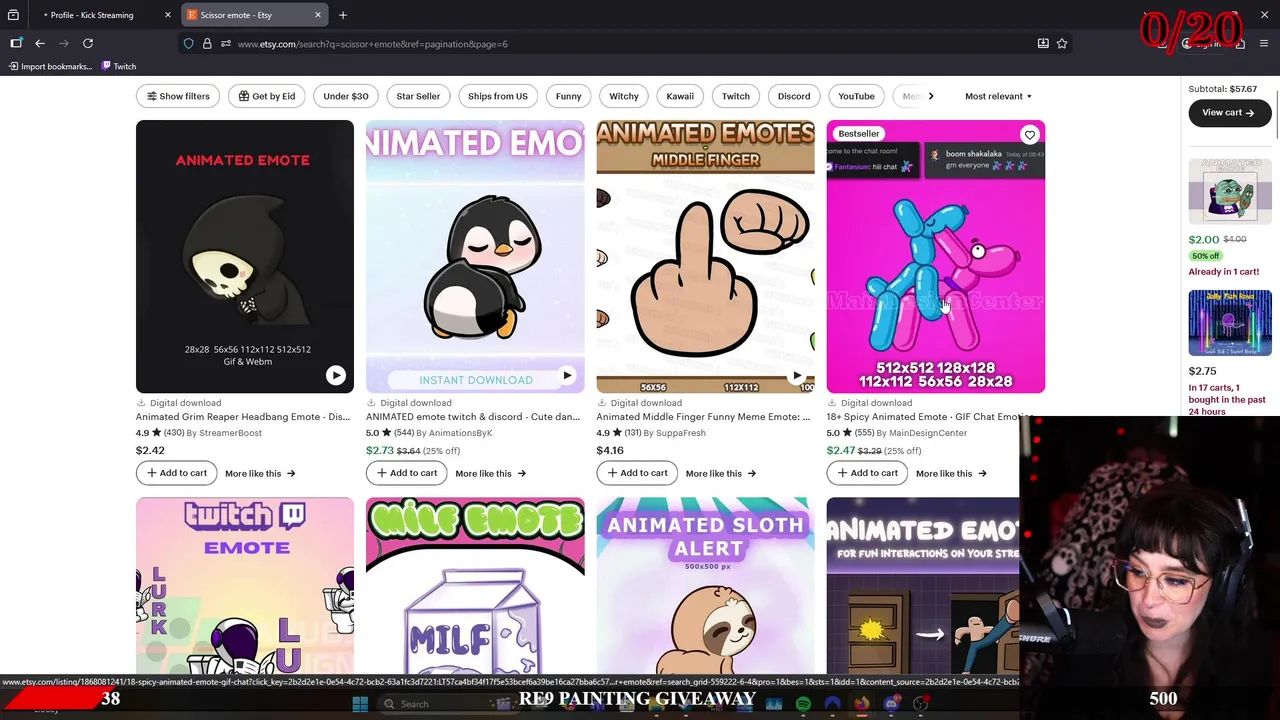Bookmark this page with star icon
Viewport: 1280px width, 720px height.
(x=1062, y=44)
